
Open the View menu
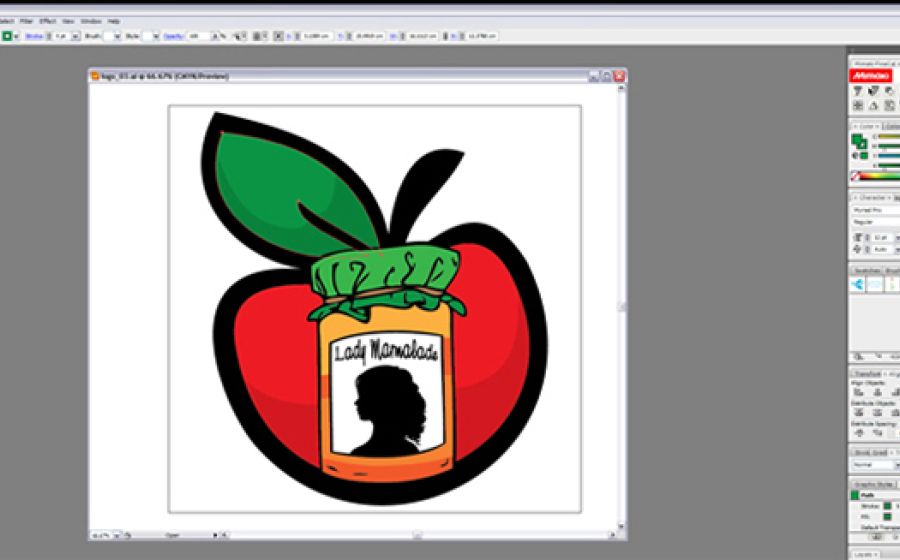pyautogui.click(x=68, y=21)
